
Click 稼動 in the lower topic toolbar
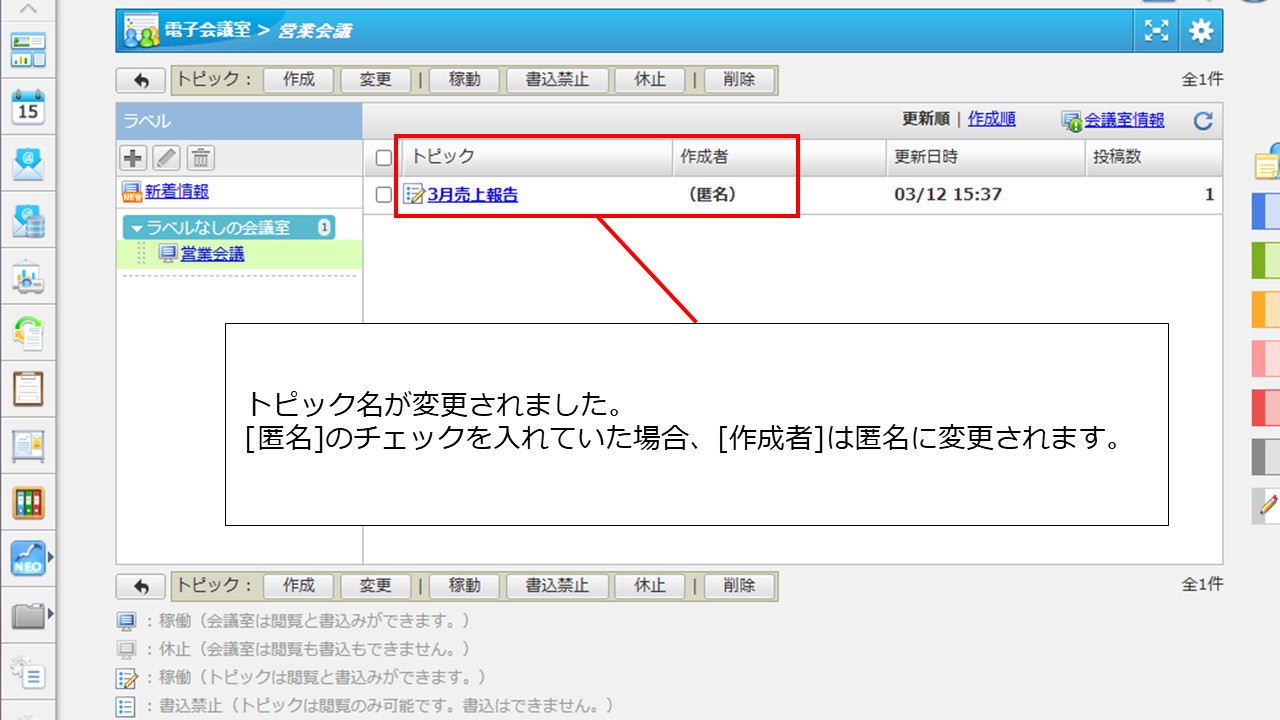point(464,586)
